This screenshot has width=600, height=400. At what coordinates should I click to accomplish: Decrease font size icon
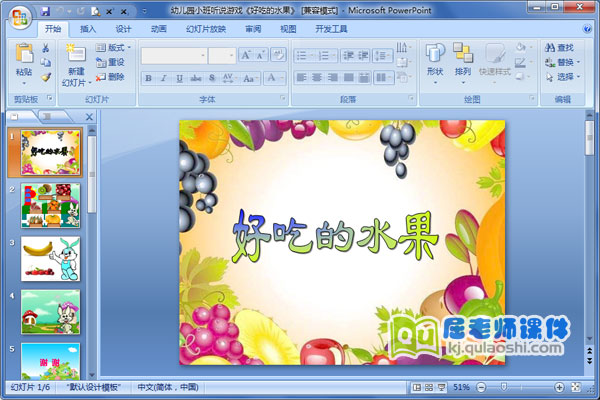click(x=261, y=56)
